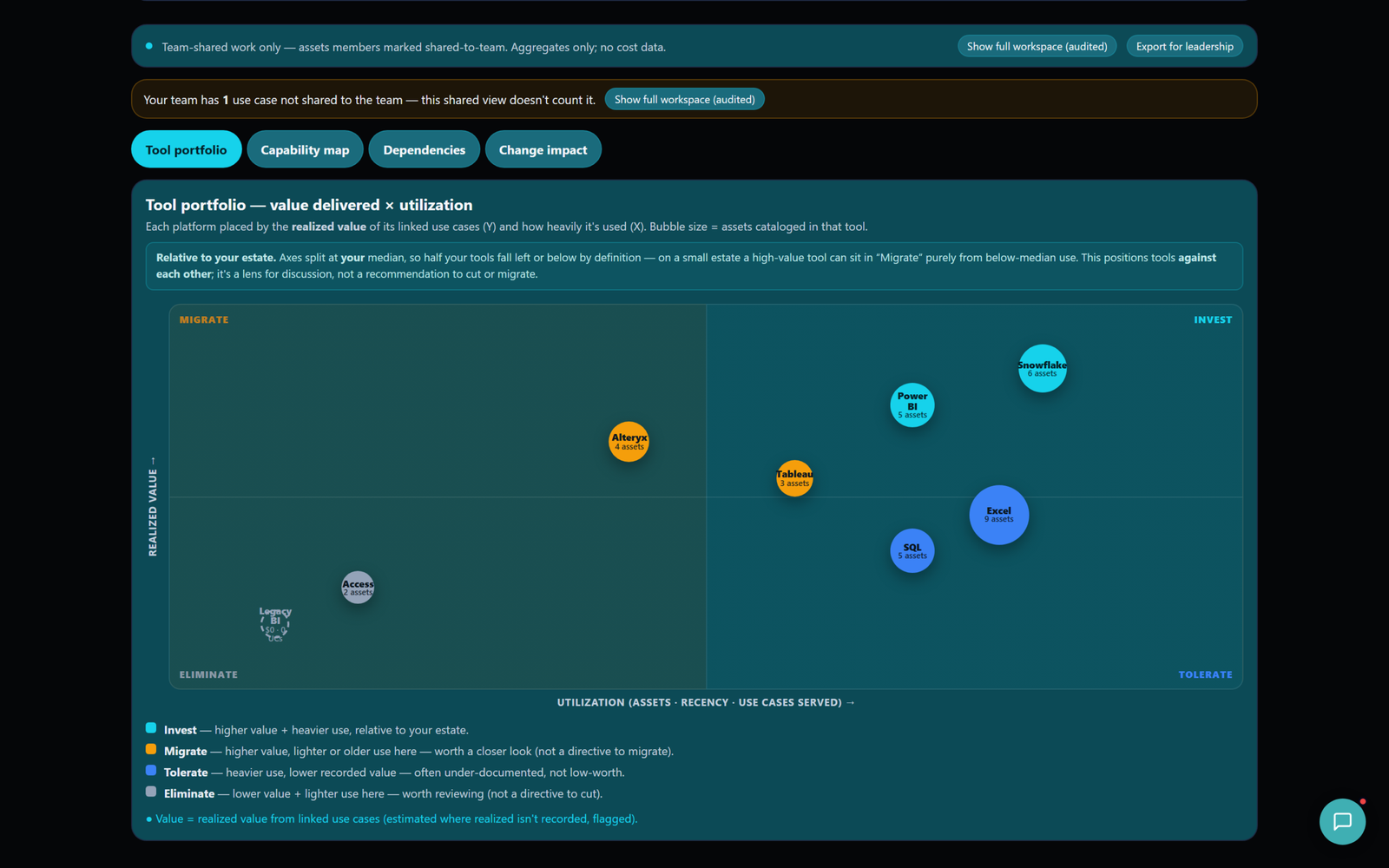
Task: Click the Realized Value axis title
Action: pyautogui.click(x=153, y=506)
